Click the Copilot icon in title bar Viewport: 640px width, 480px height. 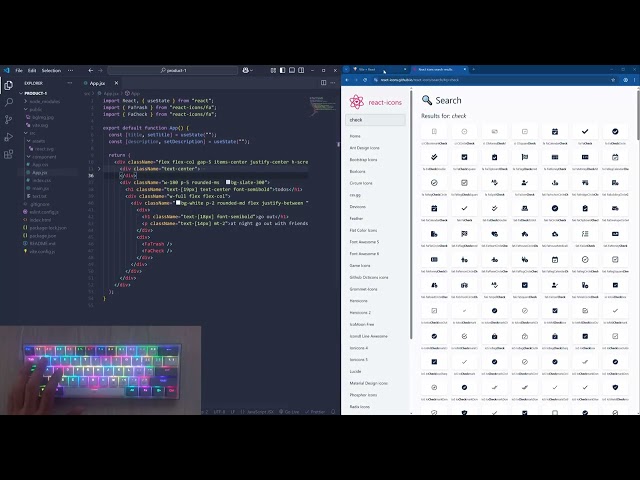245,71
